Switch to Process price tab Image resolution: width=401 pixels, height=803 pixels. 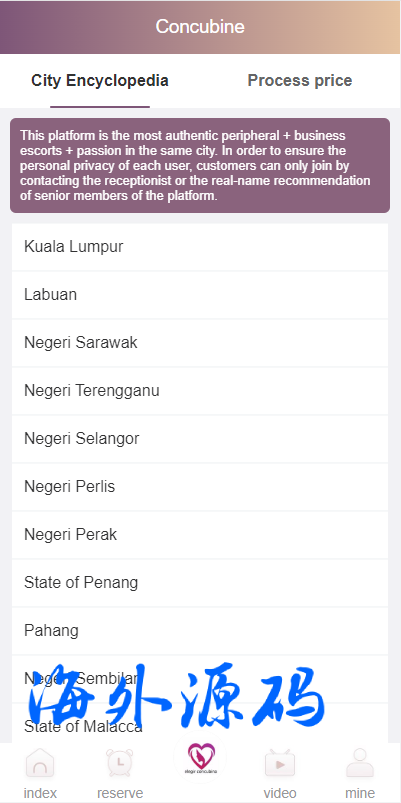300,81
